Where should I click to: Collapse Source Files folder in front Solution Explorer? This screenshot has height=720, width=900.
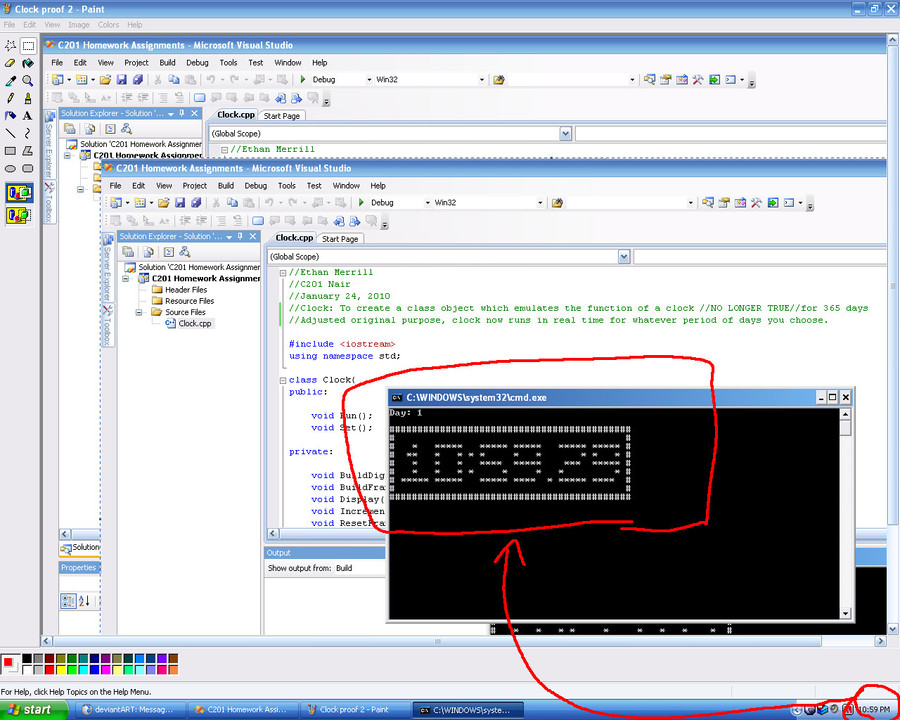tap(138, 312)
